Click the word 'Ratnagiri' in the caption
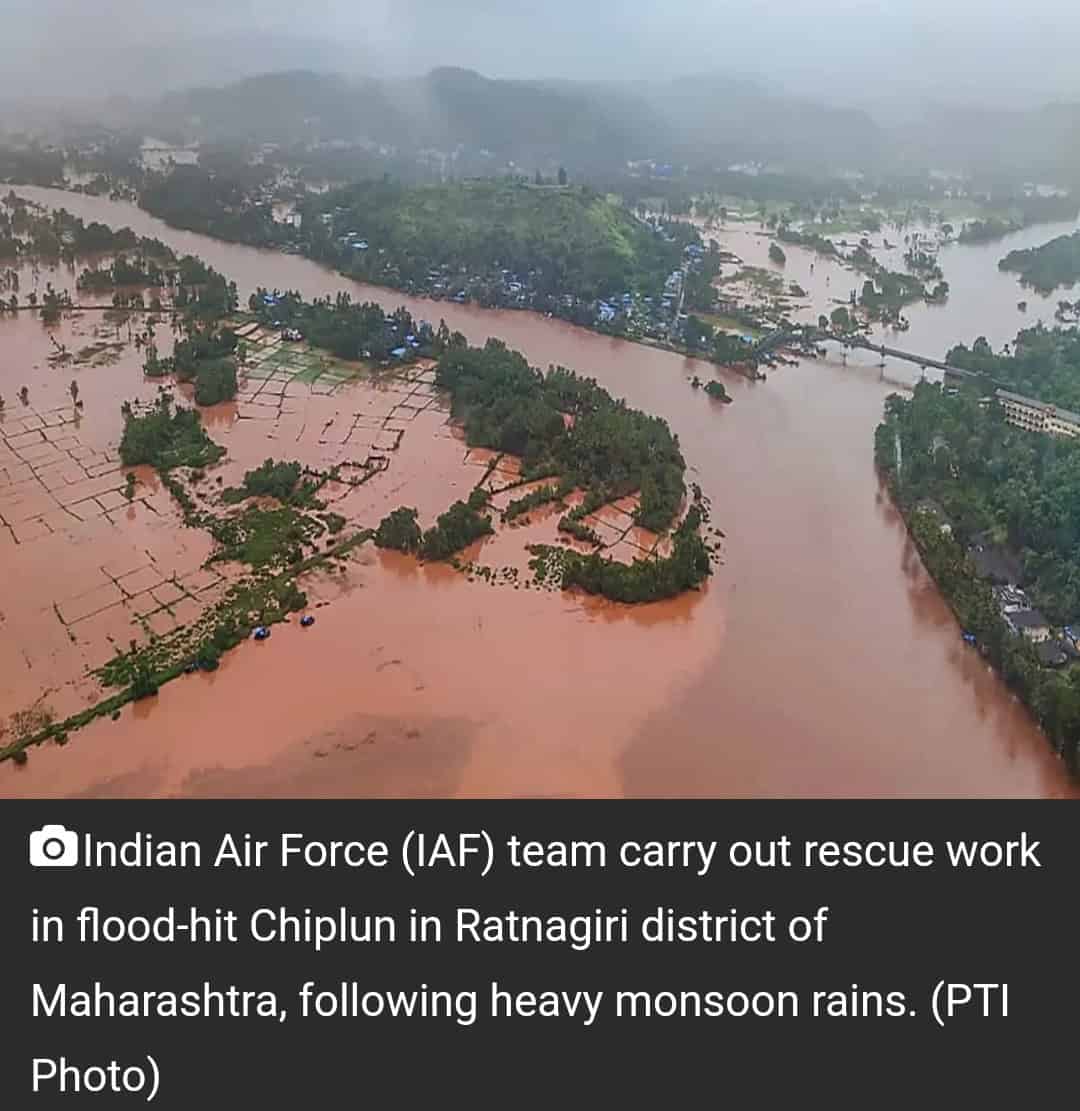Viewport: 1080px width, 1111px height. pyautogui.click(x=541, y=925)
